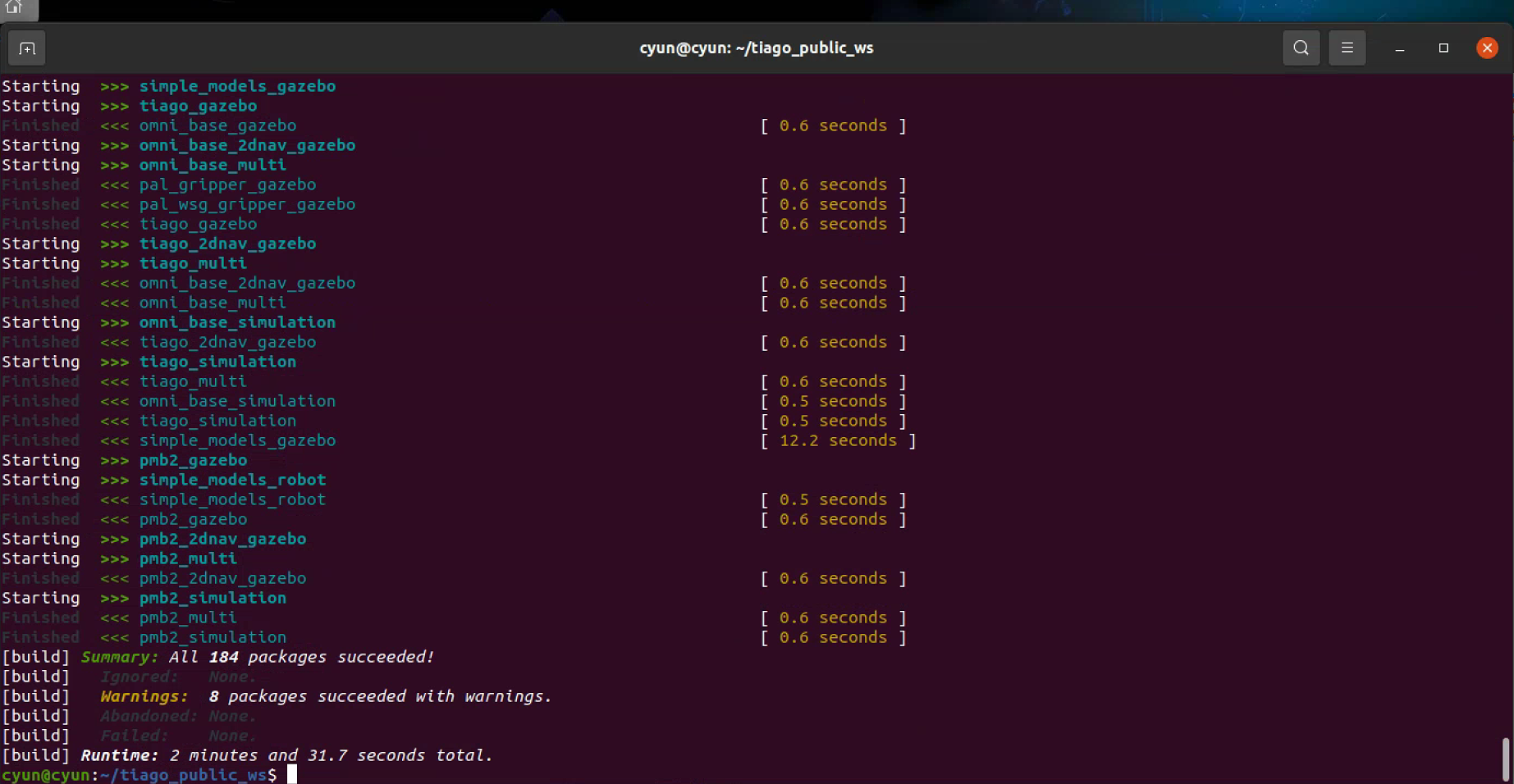Click 'omni_base_multi' in its Finished line
1514x784 pixels.
click(213, 303)
